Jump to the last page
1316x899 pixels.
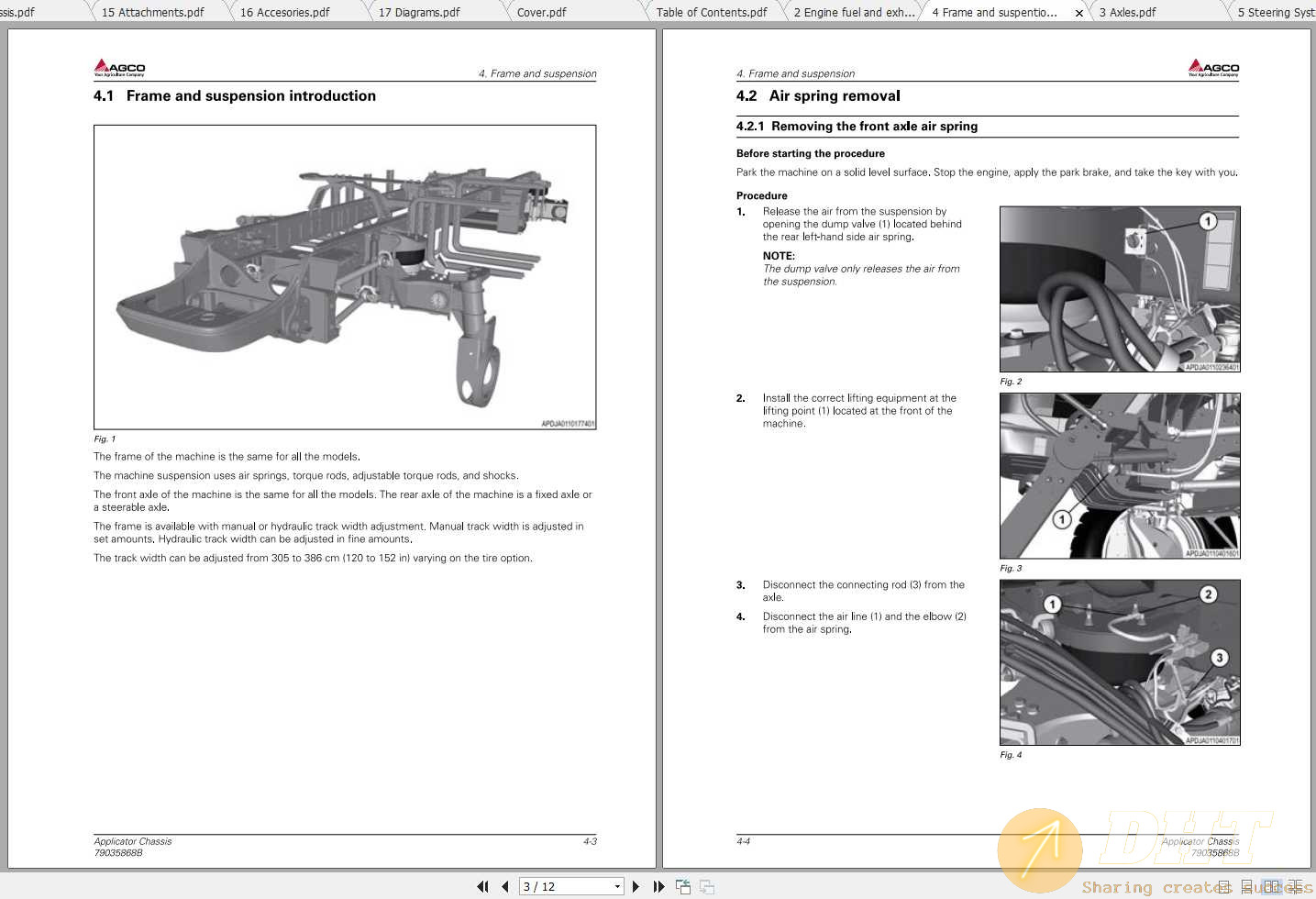click(658, 886)
